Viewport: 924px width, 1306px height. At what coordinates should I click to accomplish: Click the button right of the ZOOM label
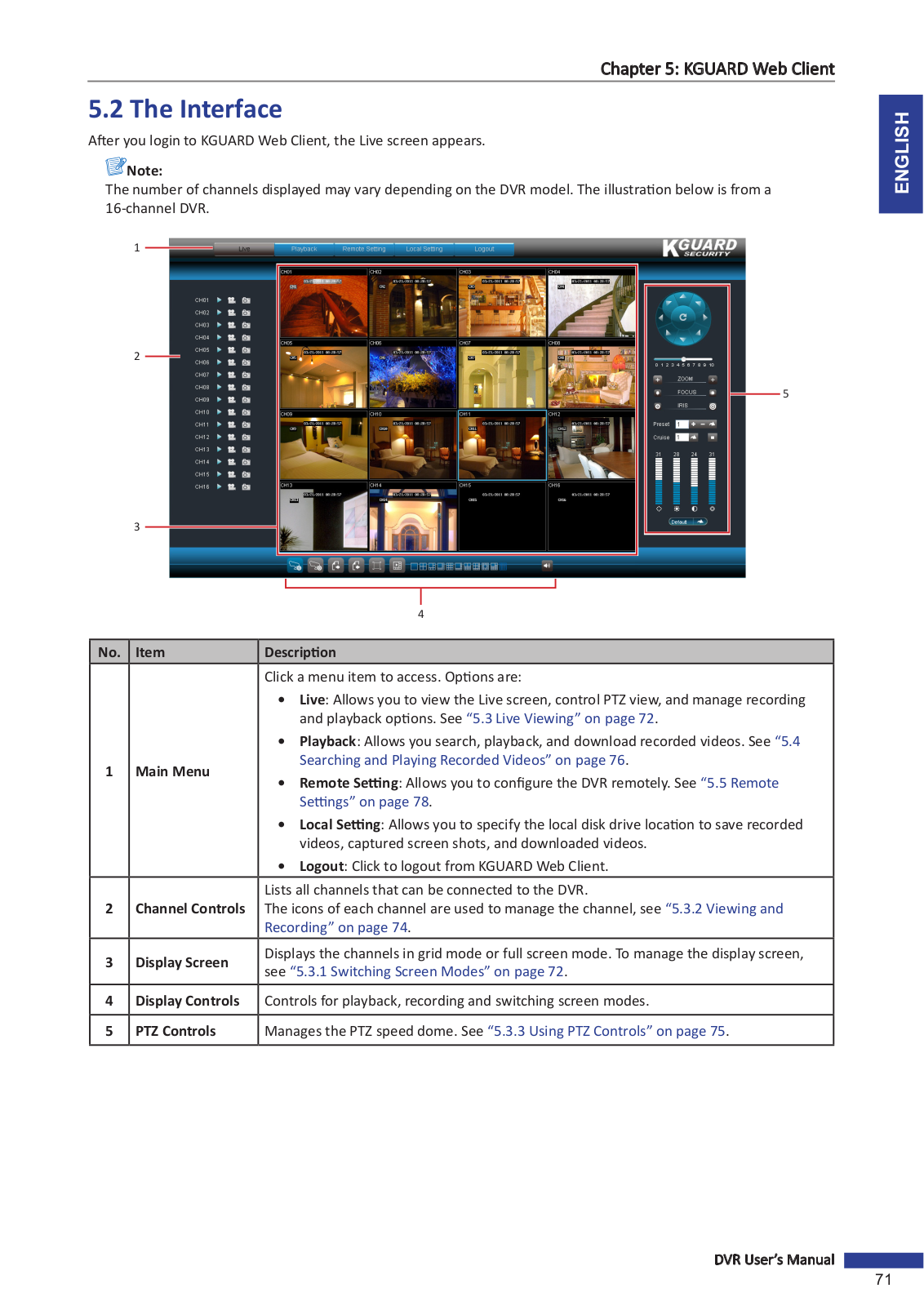713,380
